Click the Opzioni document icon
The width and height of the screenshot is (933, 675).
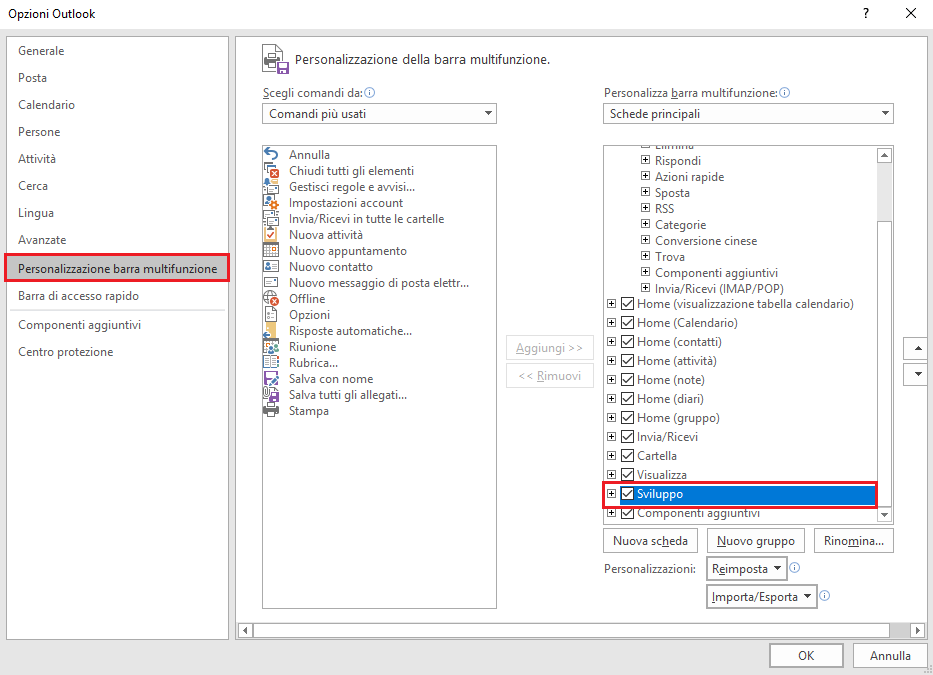click(x=271, y=314)
